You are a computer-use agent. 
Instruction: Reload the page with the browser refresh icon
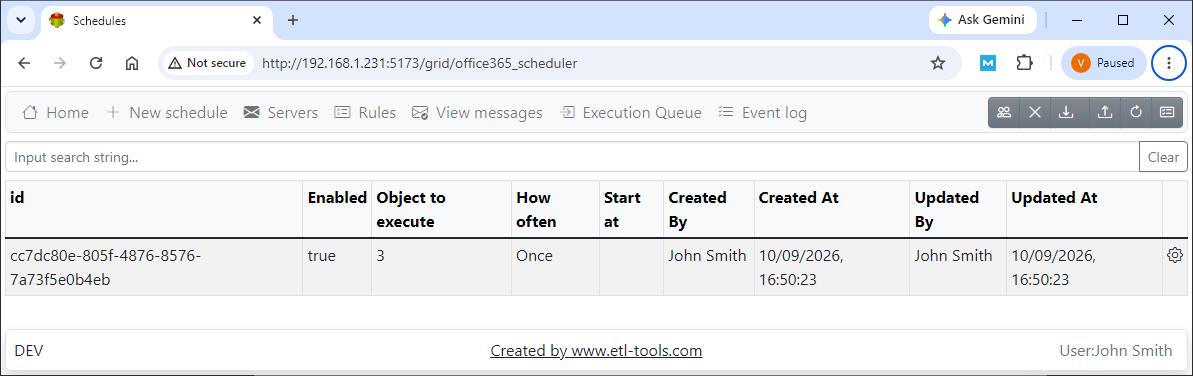tap(96, 63)
